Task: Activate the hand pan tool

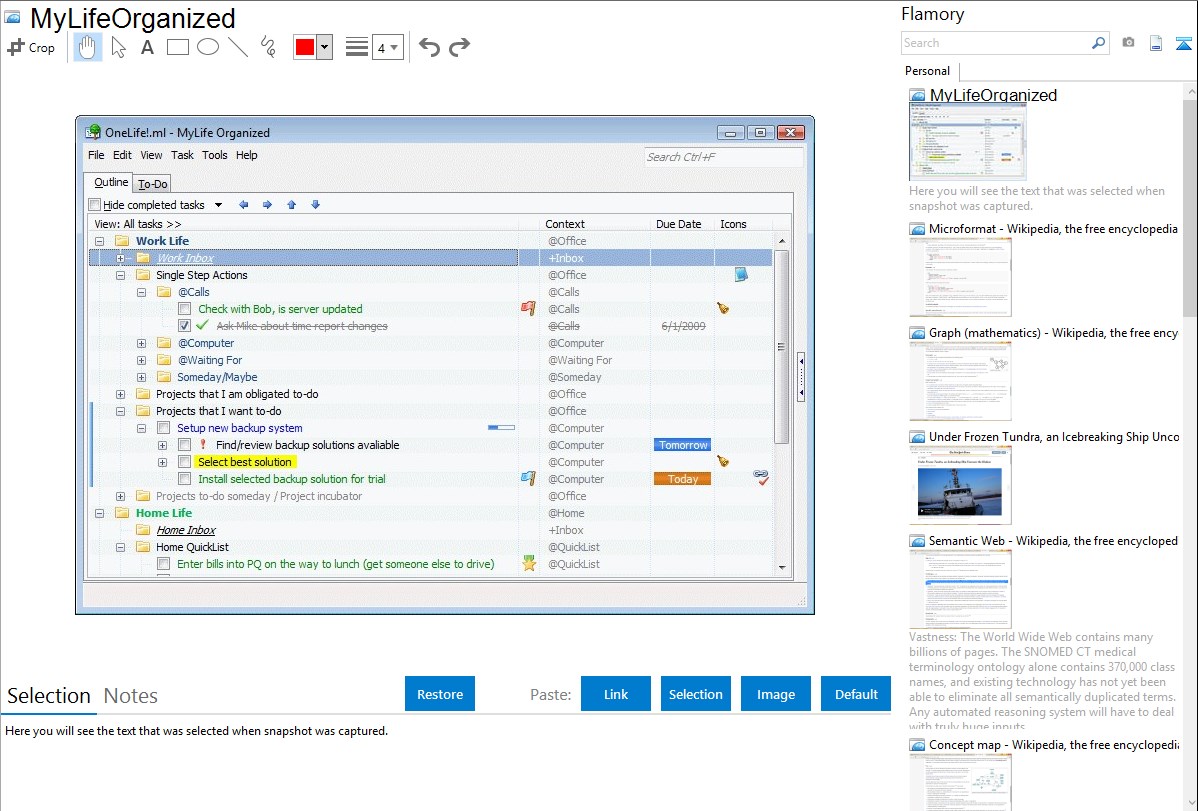Action: pyautogui.click(x=88, y=47)
